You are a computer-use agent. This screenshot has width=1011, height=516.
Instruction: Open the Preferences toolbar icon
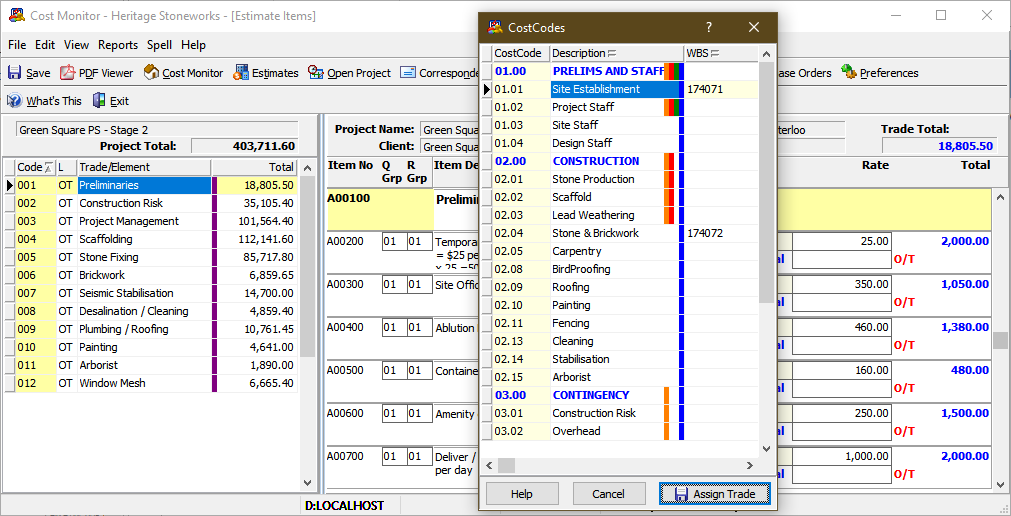(848, 73)
